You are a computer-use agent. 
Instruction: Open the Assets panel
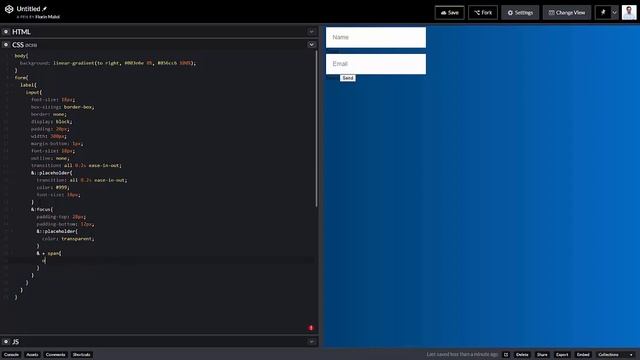[32, 354]
